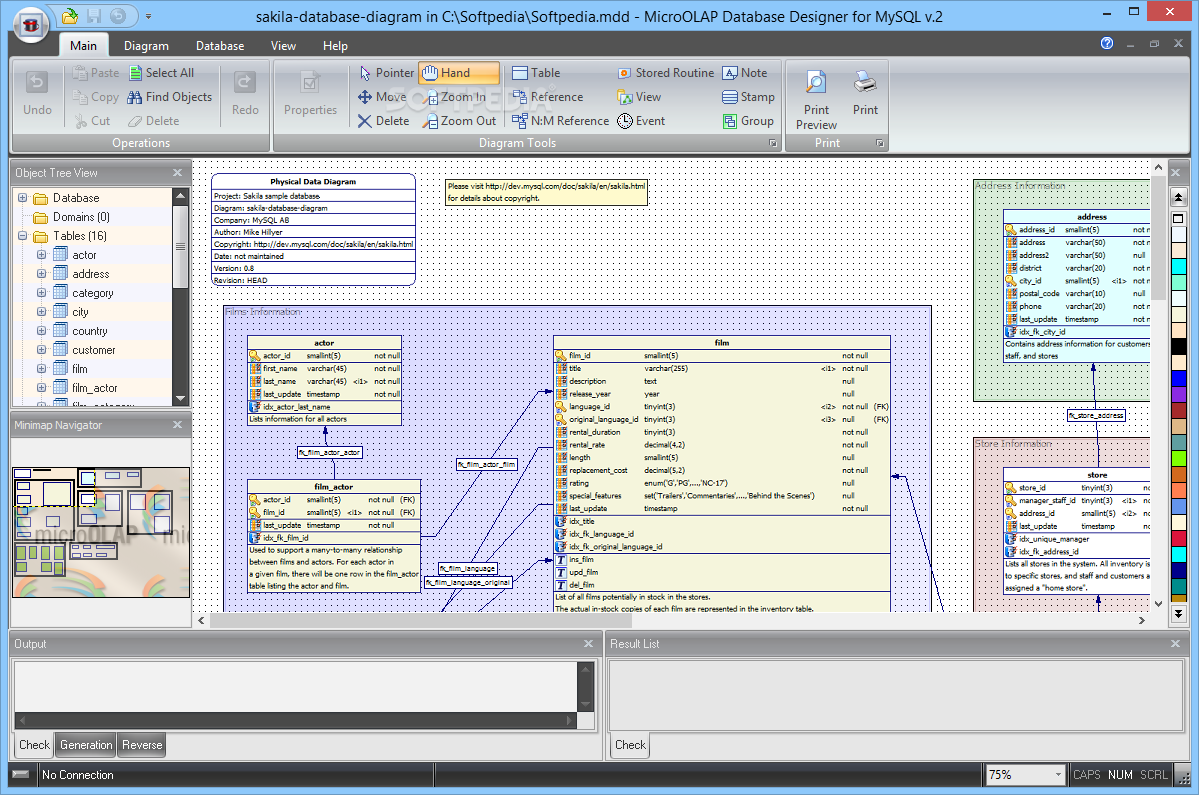Expand the customer table node

(x=41, y=349)
